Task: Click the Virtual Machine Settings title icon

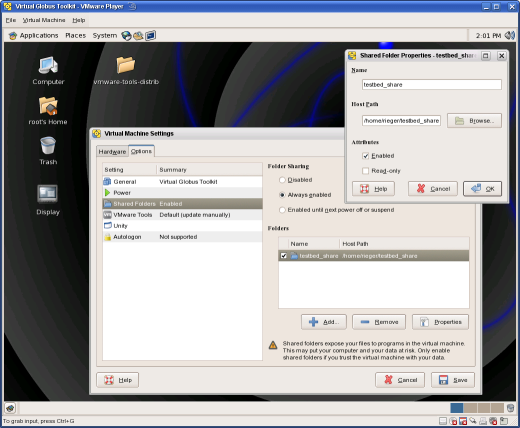Action: (x=97, y=134)
